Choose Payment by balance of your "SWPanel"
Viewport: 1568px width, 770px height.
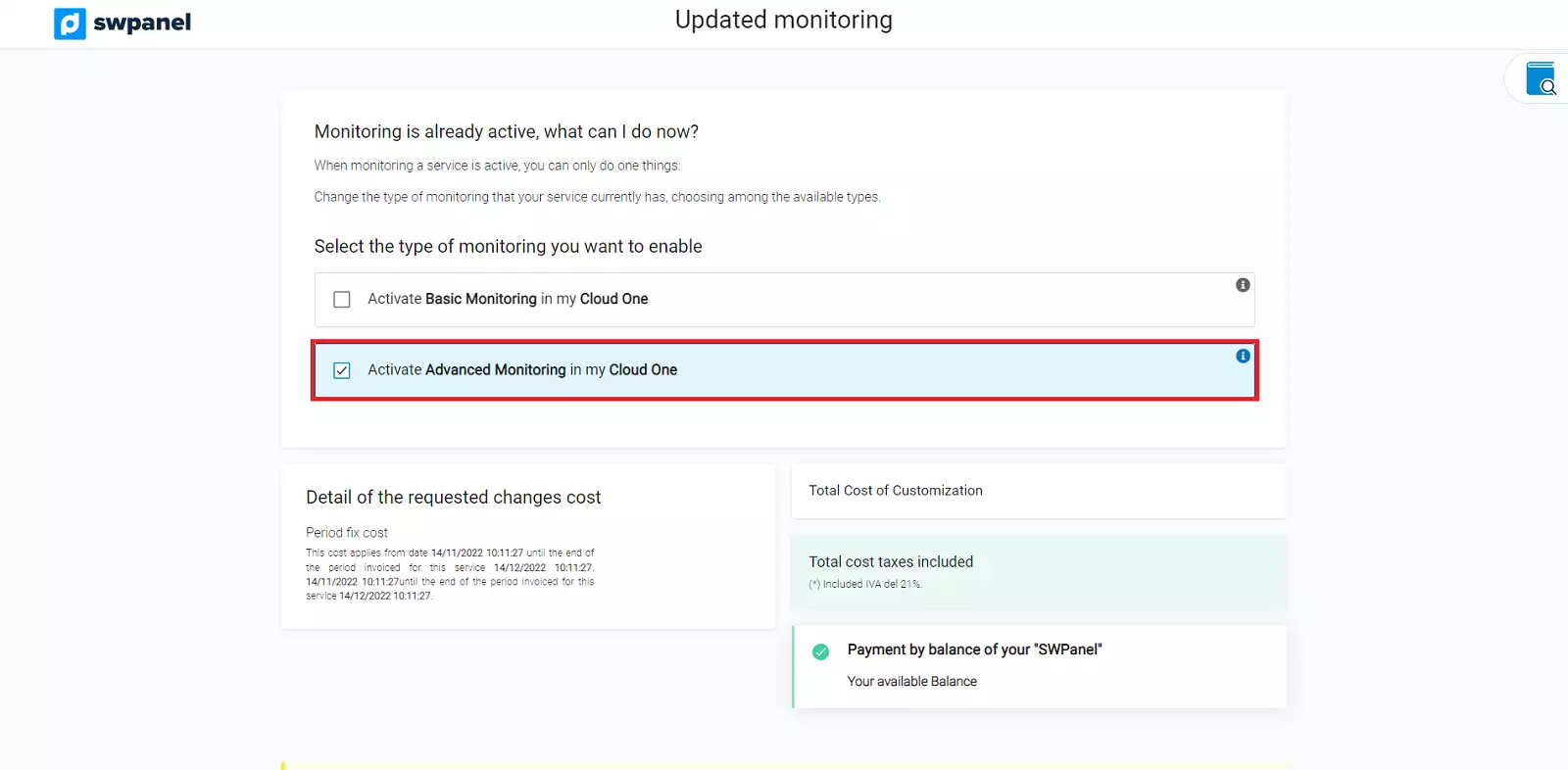pyautogui.click(x=974, y=650)
